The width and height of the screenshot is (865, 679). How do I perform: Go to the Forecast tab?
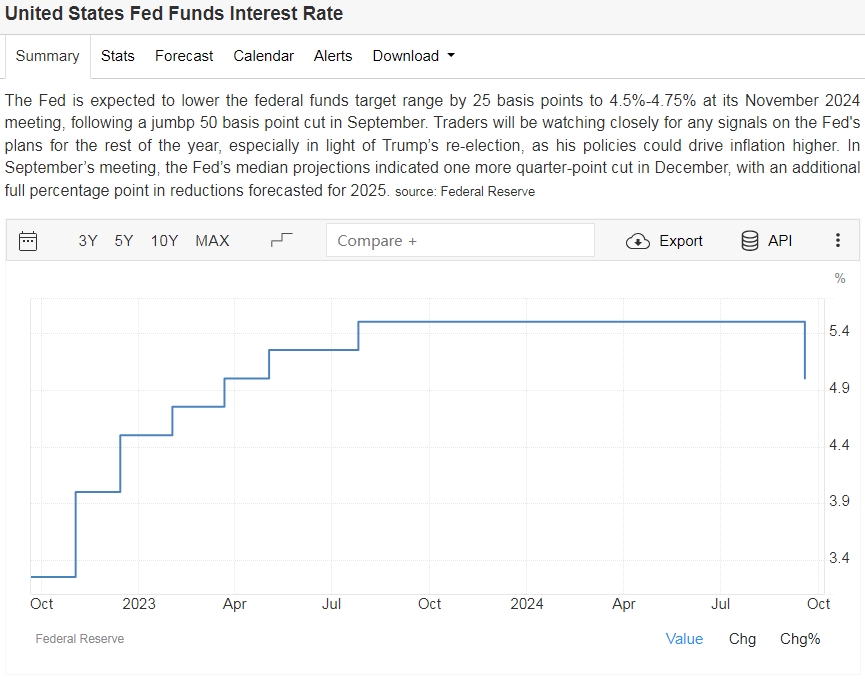[184, 56]
